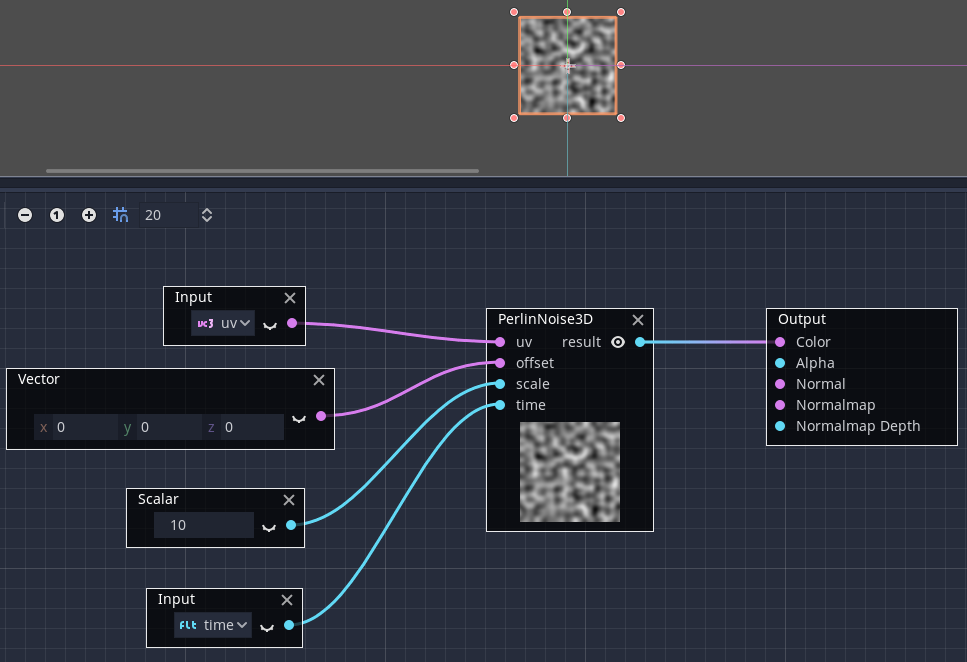The width and height of the screenshot is (967, 662).
Task: Click the port expand icon on uv Input node
Action: (x=268, y=324)
